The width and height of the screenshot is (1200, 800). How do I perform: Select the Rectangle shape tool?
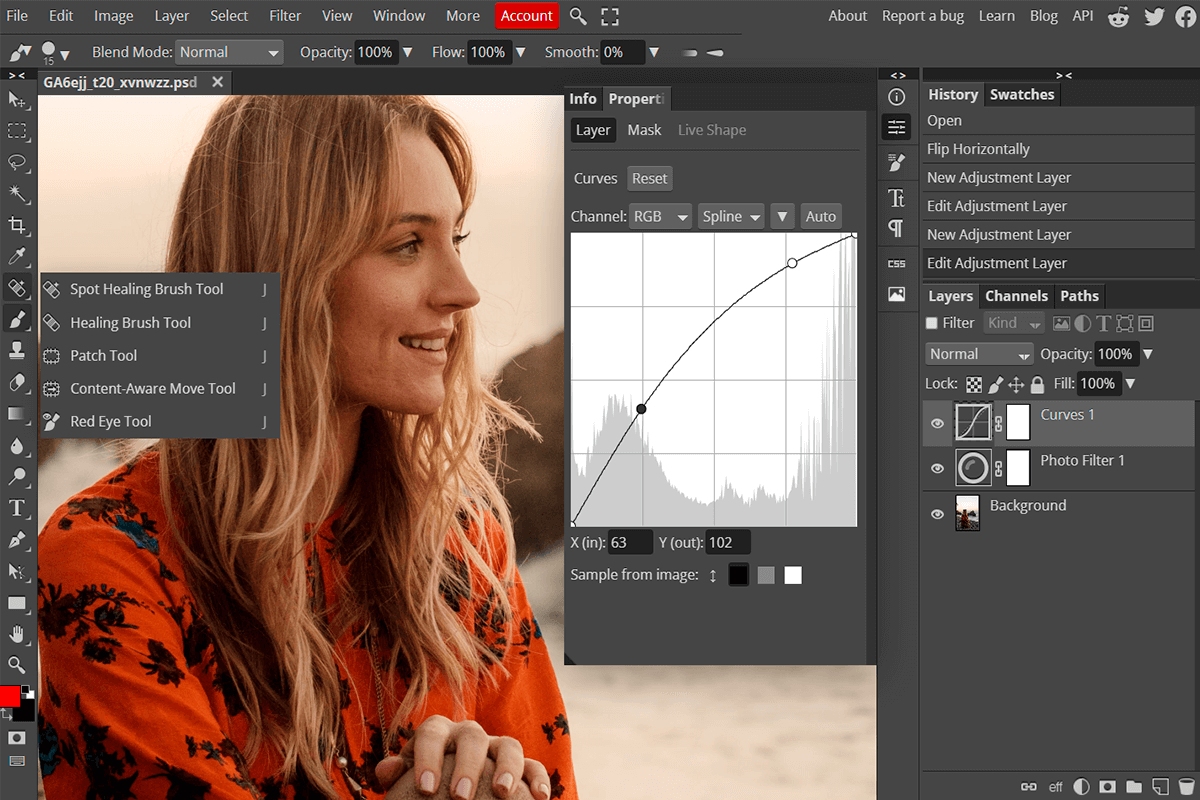[x=17, y=603]
